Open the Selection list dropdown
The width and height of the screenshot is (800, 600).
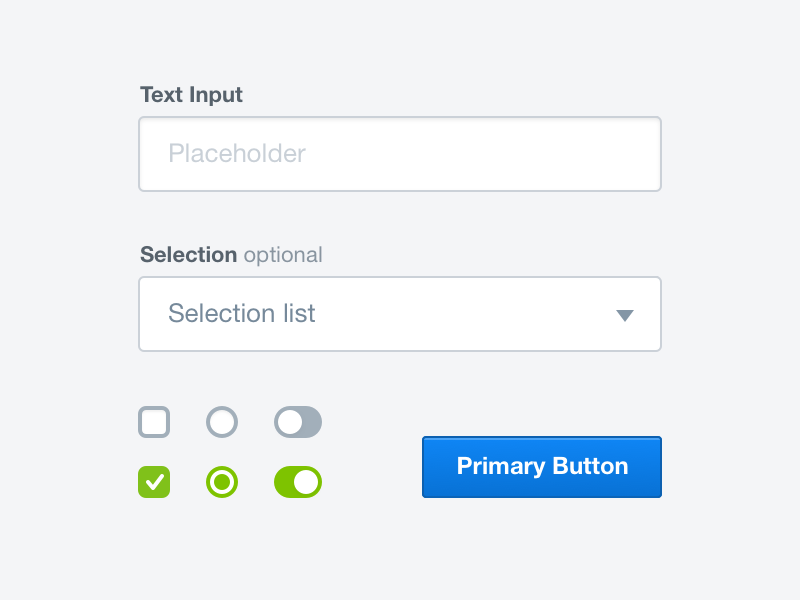400,314
